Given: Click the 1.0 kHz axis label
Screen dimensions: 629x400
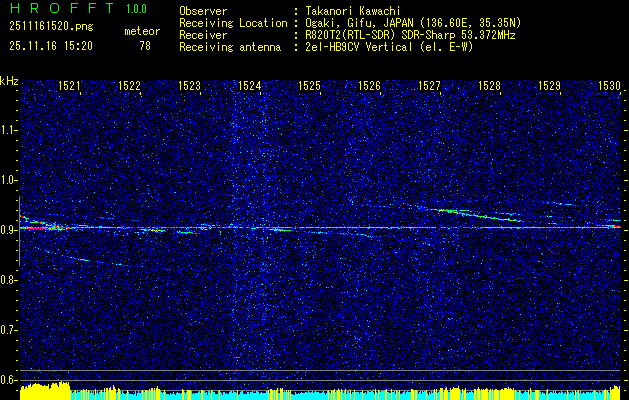Looking at the screenshot, I should click(8, 180).
